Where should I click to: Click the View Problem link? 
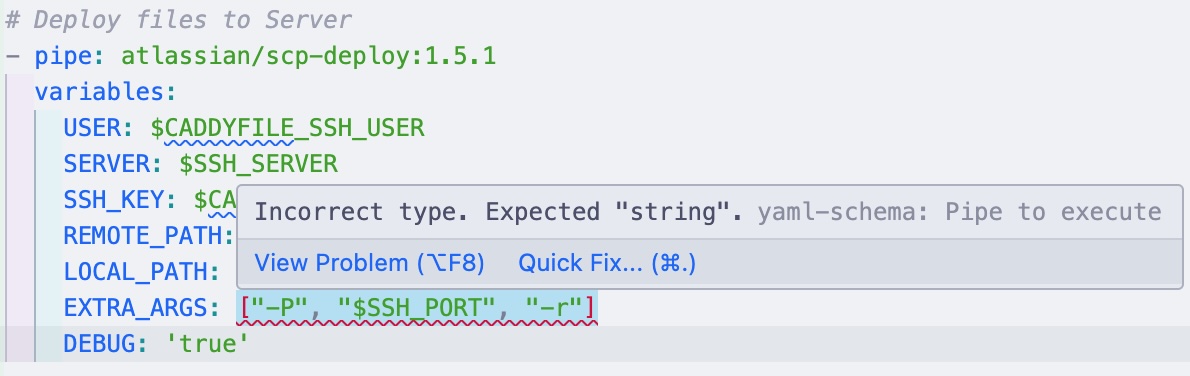(x=369, y=263)
